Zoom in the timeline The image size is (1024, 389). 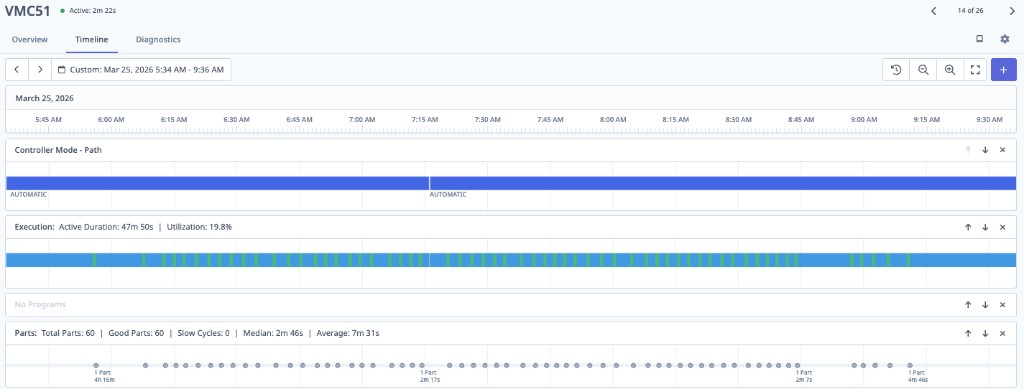[x=950, y=70]
